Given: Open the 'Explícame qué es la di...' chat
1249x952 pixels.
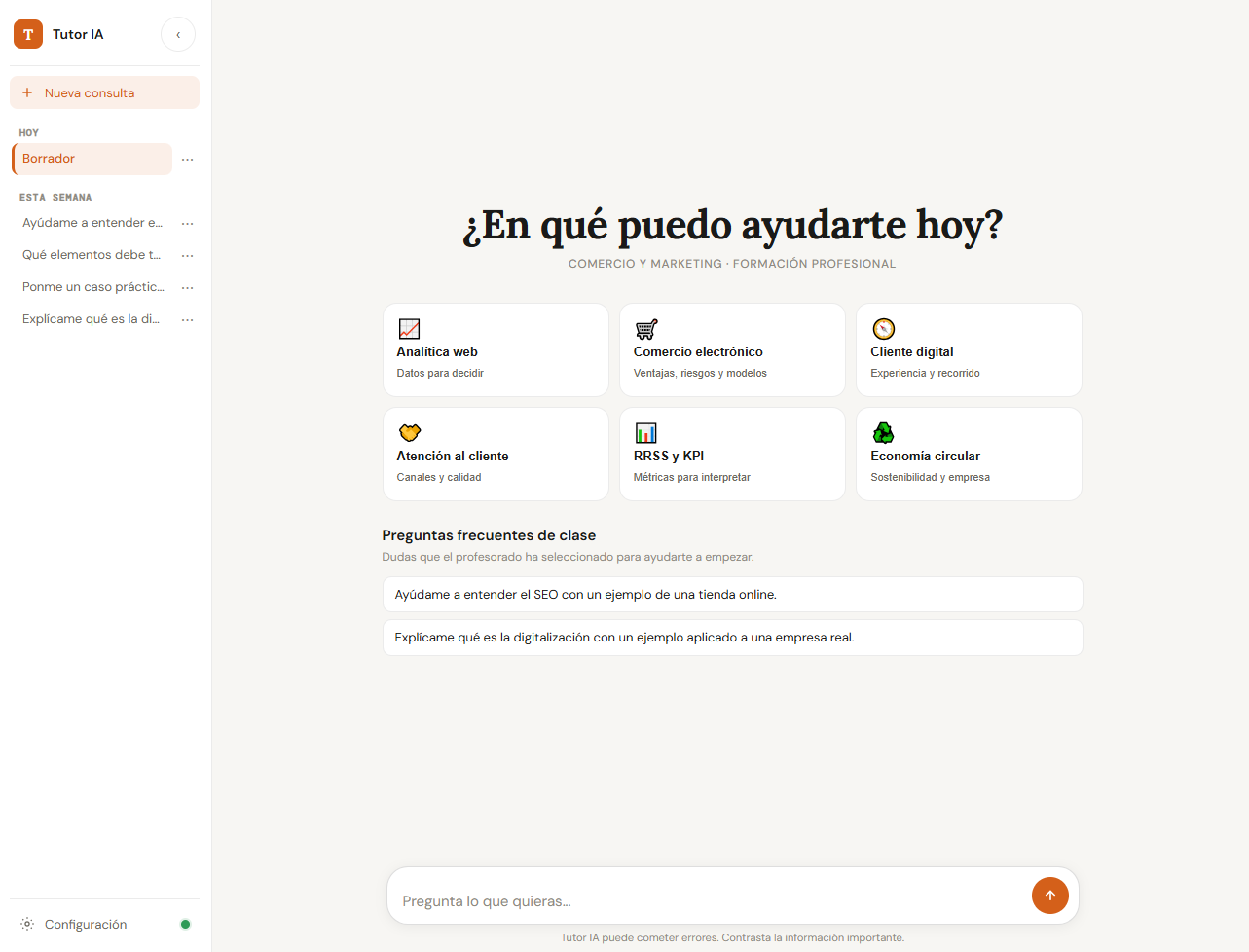Looking at the screenshot, I should click(x=92, y=319).
